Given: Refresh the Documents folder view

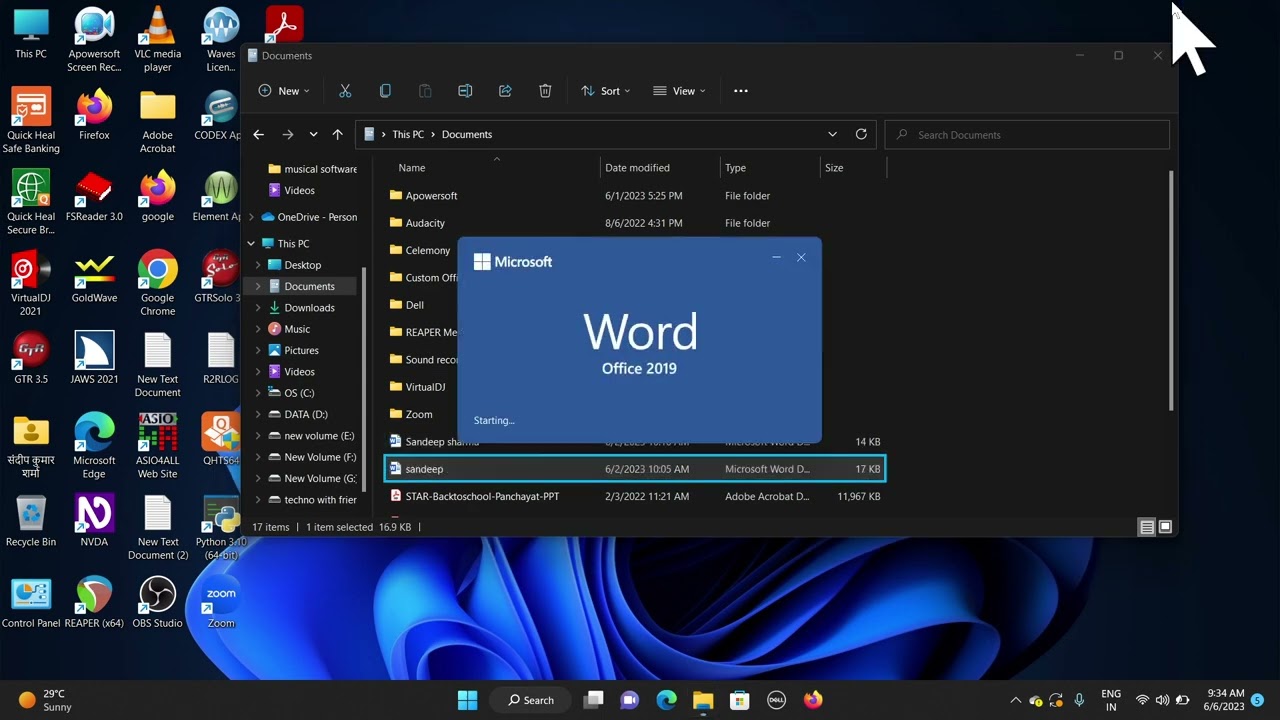Looking at the screenshot, I should click(861, 134).
